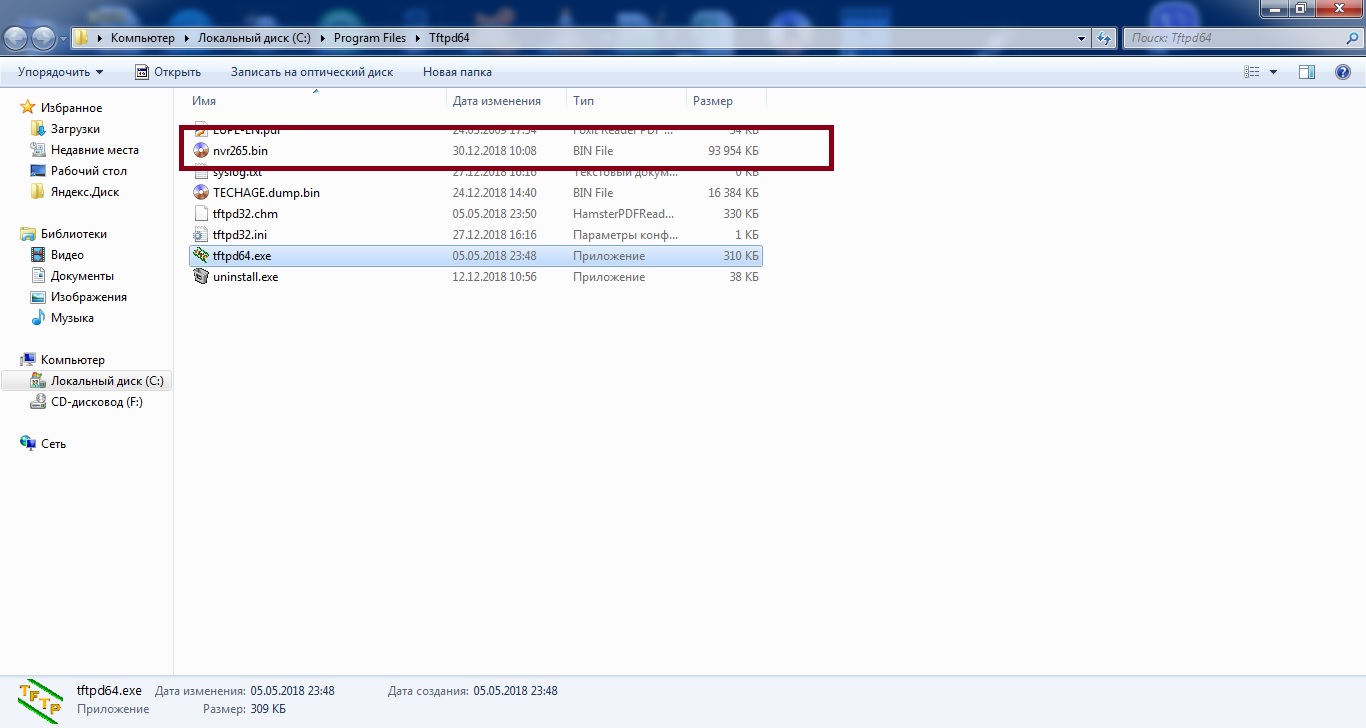Image resolution: width=1366 pixels, height=728 pixels.
Task: Create a new folder with Новая папка
Action: [x=457, y=72]
